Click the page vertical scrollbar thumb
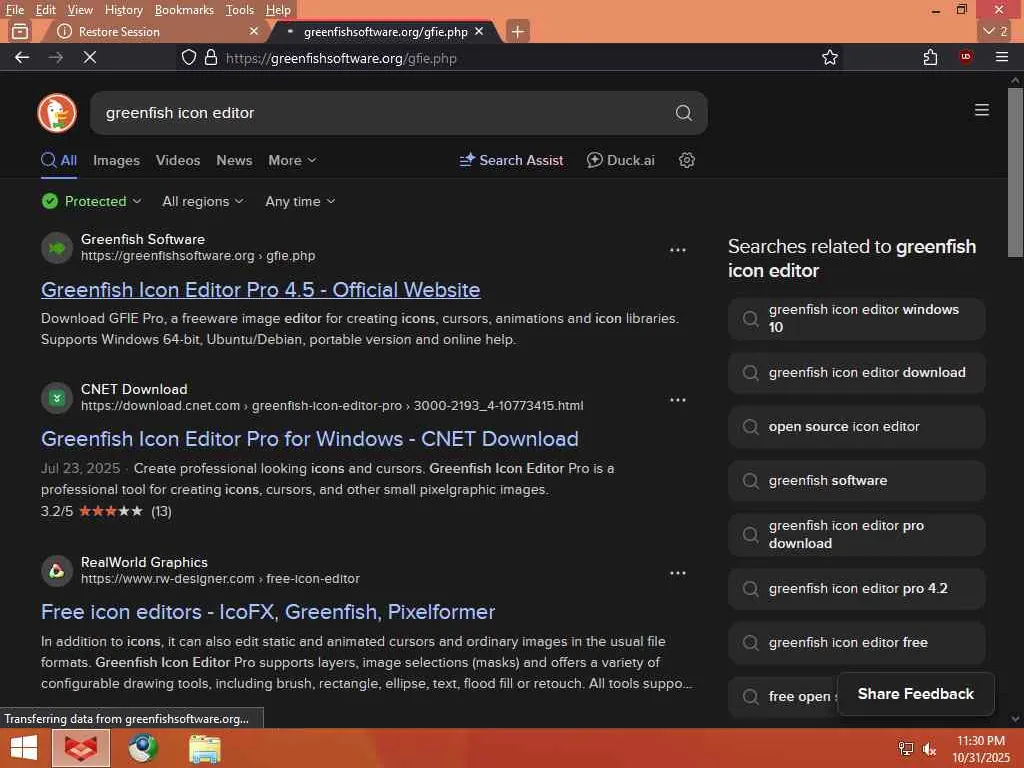Screen dimensions: 1024x768 tap(1015, 173)
